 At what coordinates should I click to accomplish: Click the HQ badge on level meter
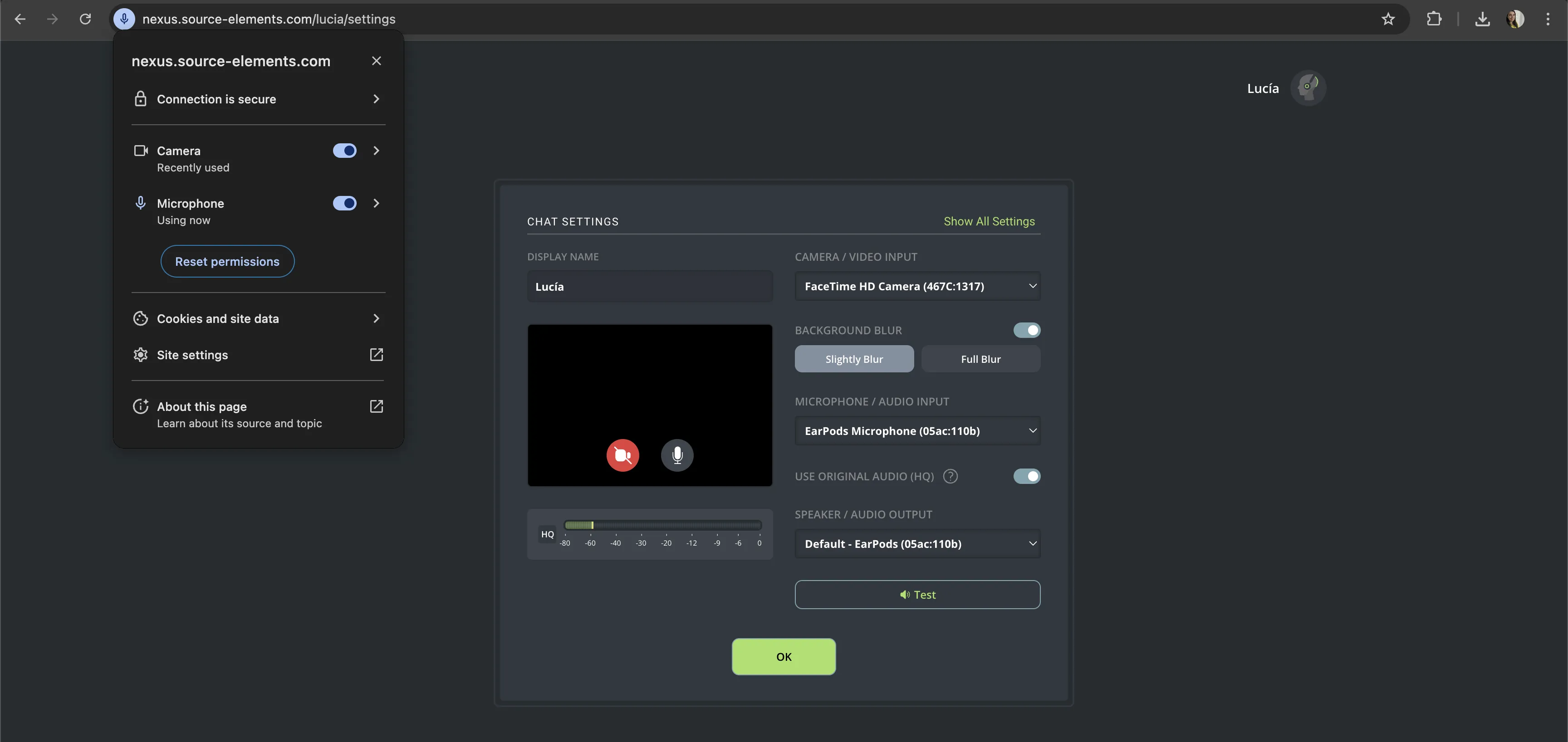pos(547,534)
